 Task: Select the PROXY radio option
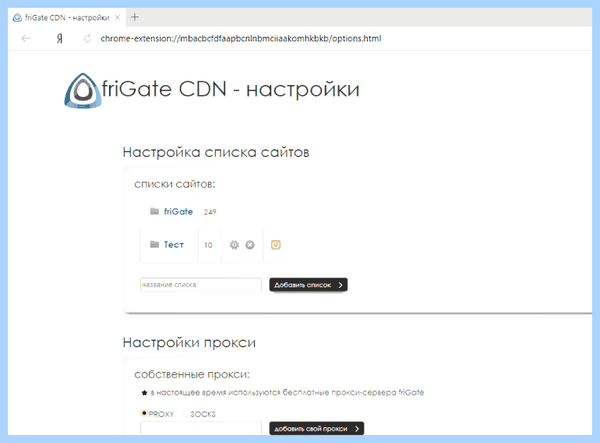144,413
